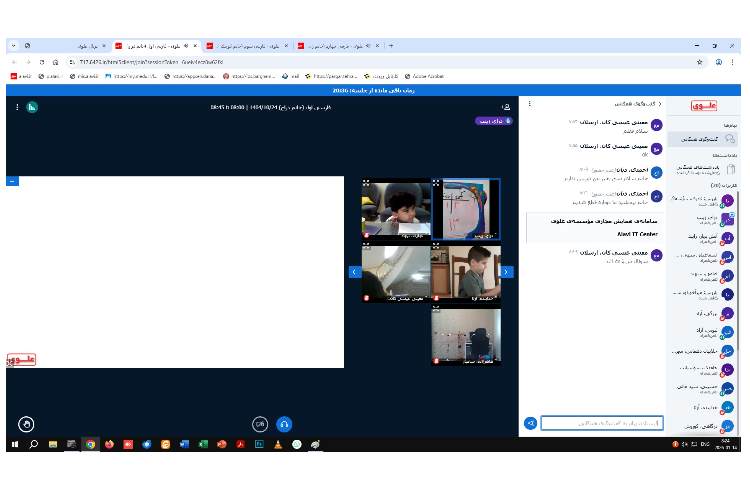Select the bottom webcam thumbnail
This screenshot has width=750, height=480.
tap(466, 336)
